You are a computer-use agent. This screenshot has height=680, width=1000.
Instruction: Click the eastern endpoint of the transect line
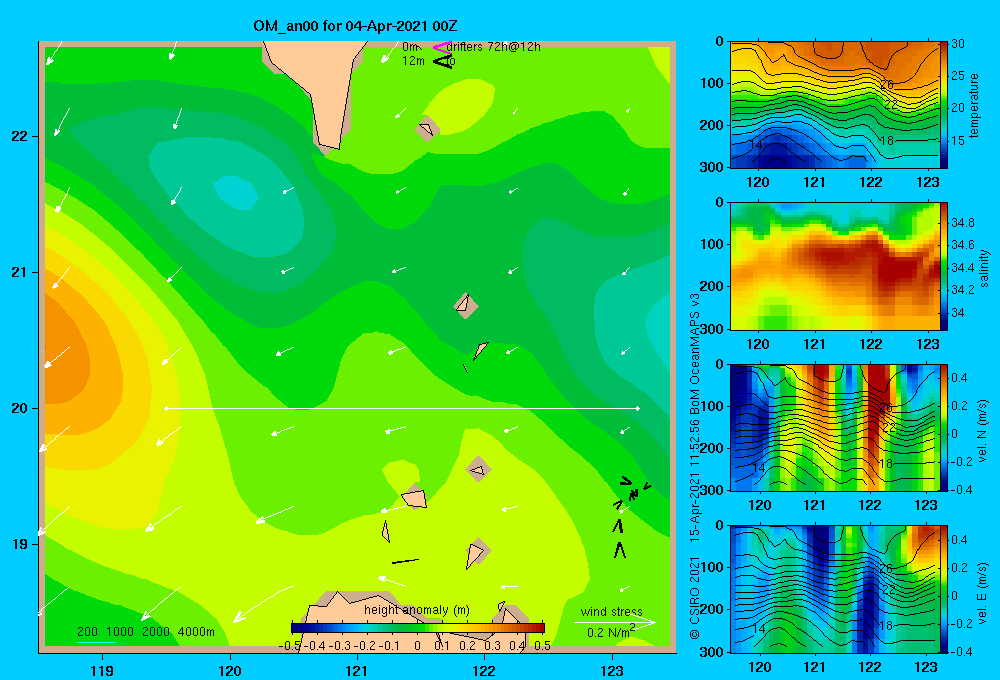(637, 408)
